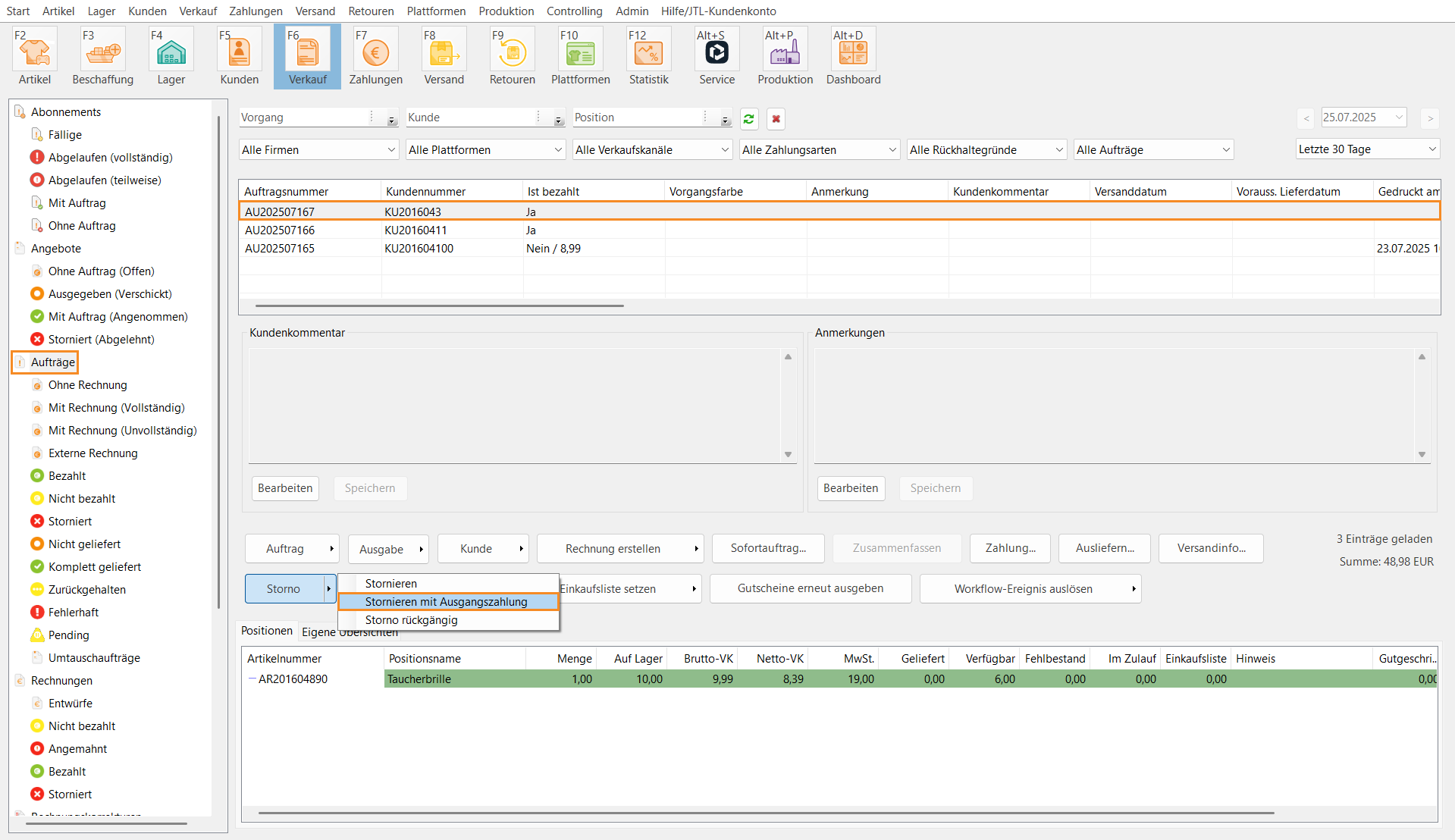Click the Vorgang search field
This screenshot has height=840, width=1455.
303,118
